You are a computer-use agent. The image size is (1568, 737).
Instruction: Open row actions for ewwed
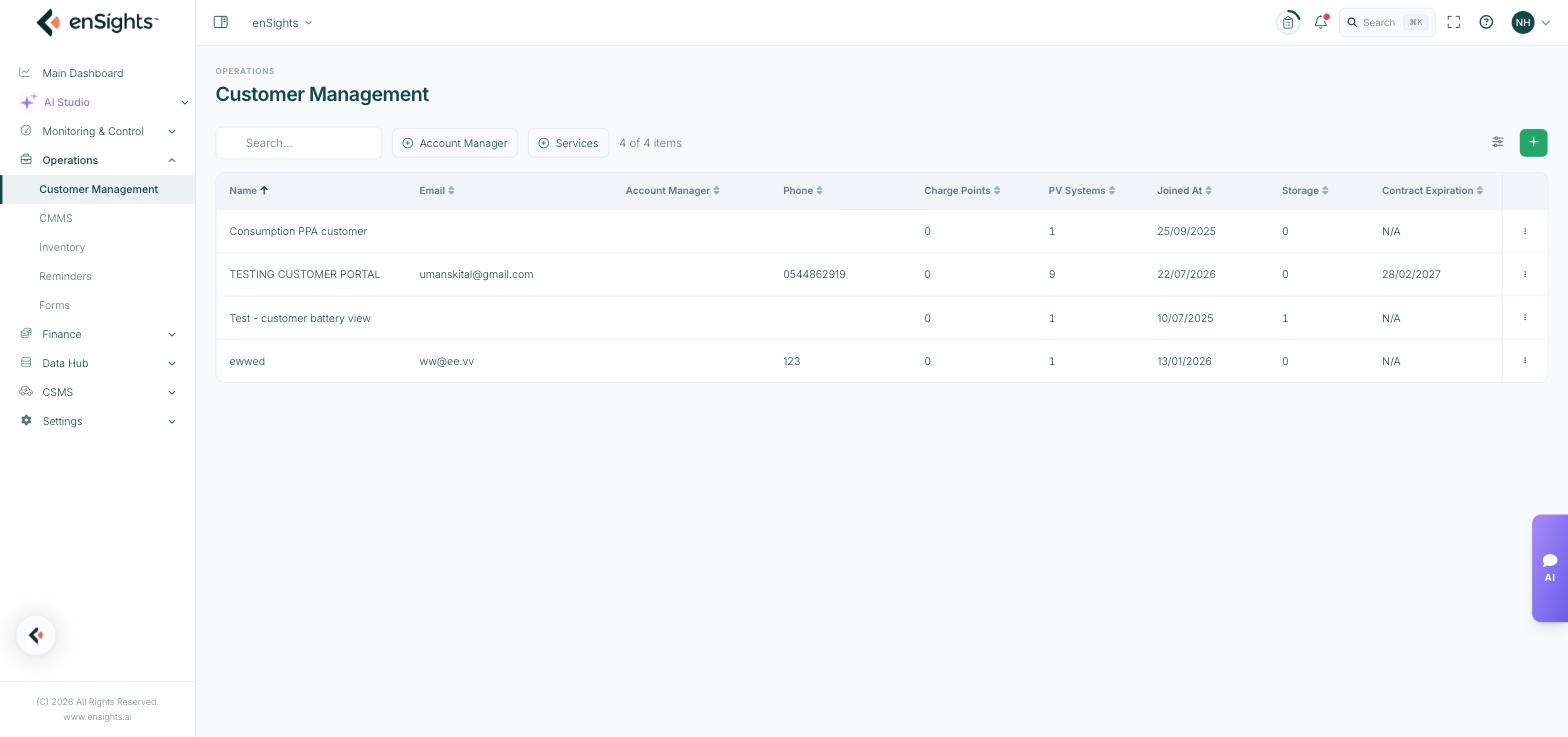[1525, 360]
